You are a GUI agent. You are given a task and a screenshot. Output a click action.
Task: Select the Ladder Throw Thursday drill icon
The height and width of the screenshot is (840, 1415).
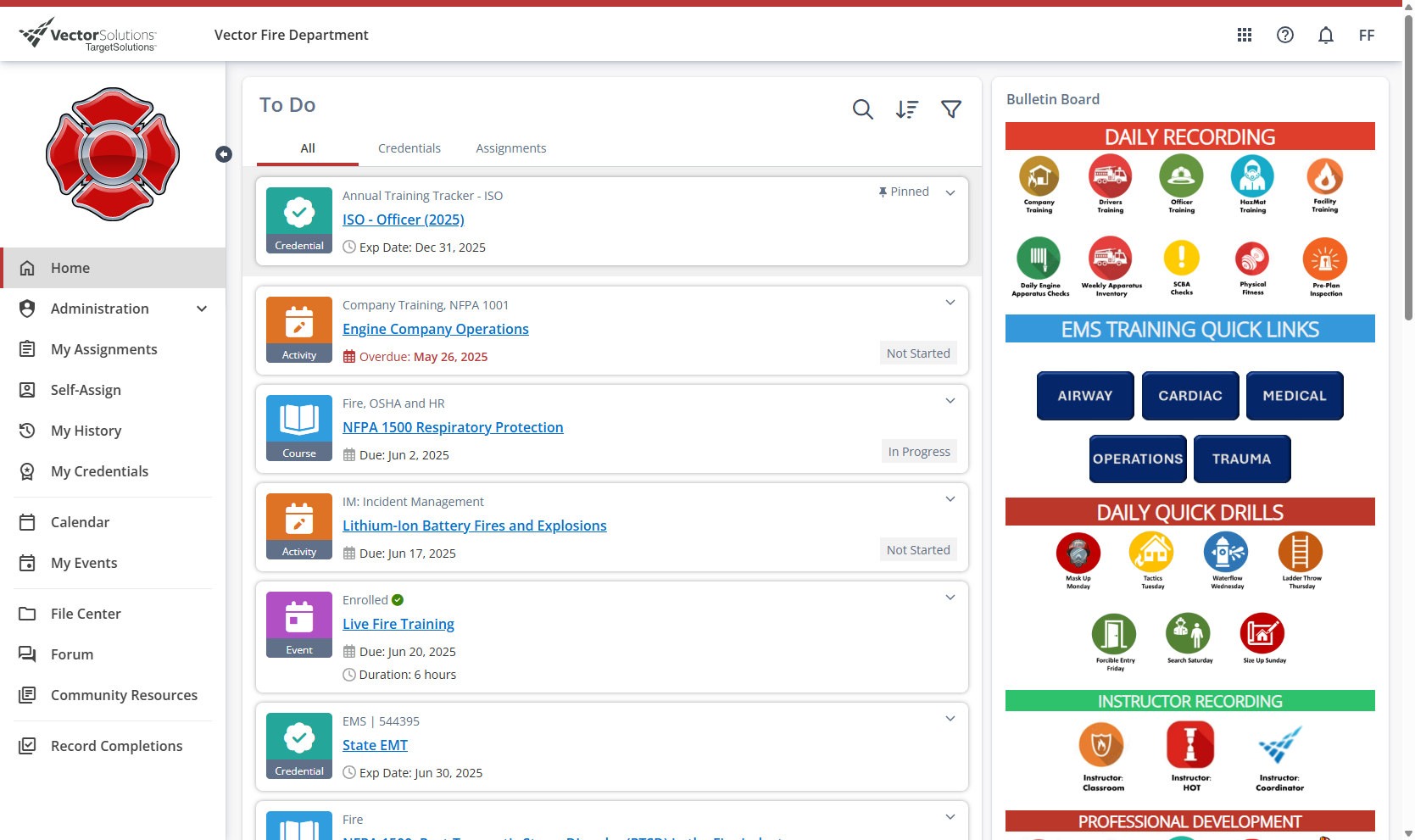1301,553
